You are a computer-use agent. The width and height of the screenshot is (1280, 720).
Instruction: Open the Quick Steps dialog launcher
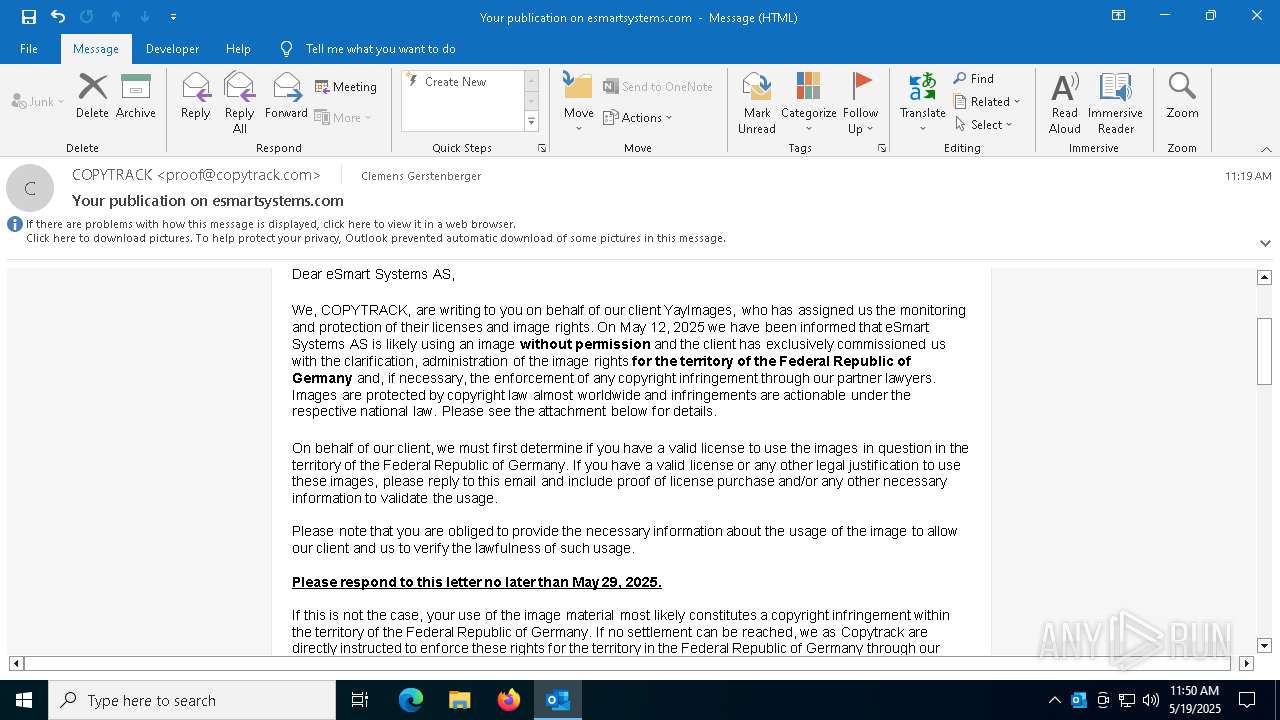(542, 148)
